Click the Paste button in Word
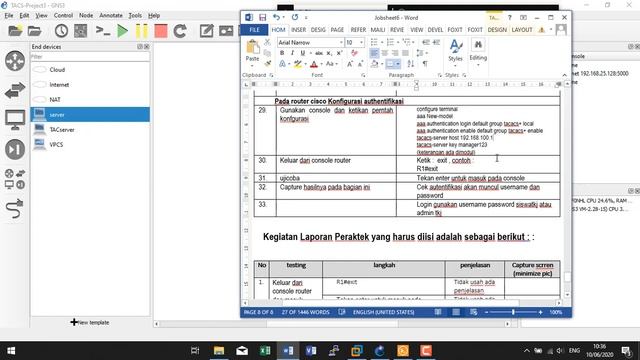Image resolution: width=640 pixels, height=360 pixels. [252, 51]
